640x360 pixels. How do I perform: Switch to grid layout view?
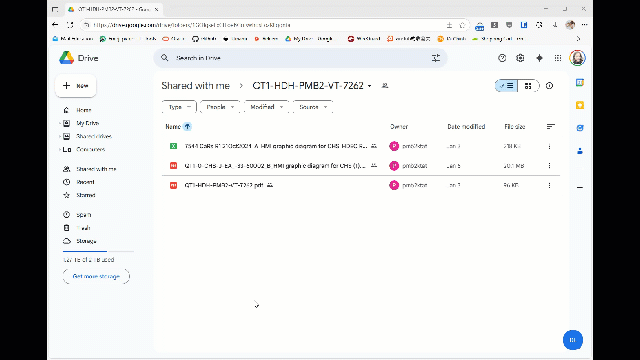coord(528,86)
